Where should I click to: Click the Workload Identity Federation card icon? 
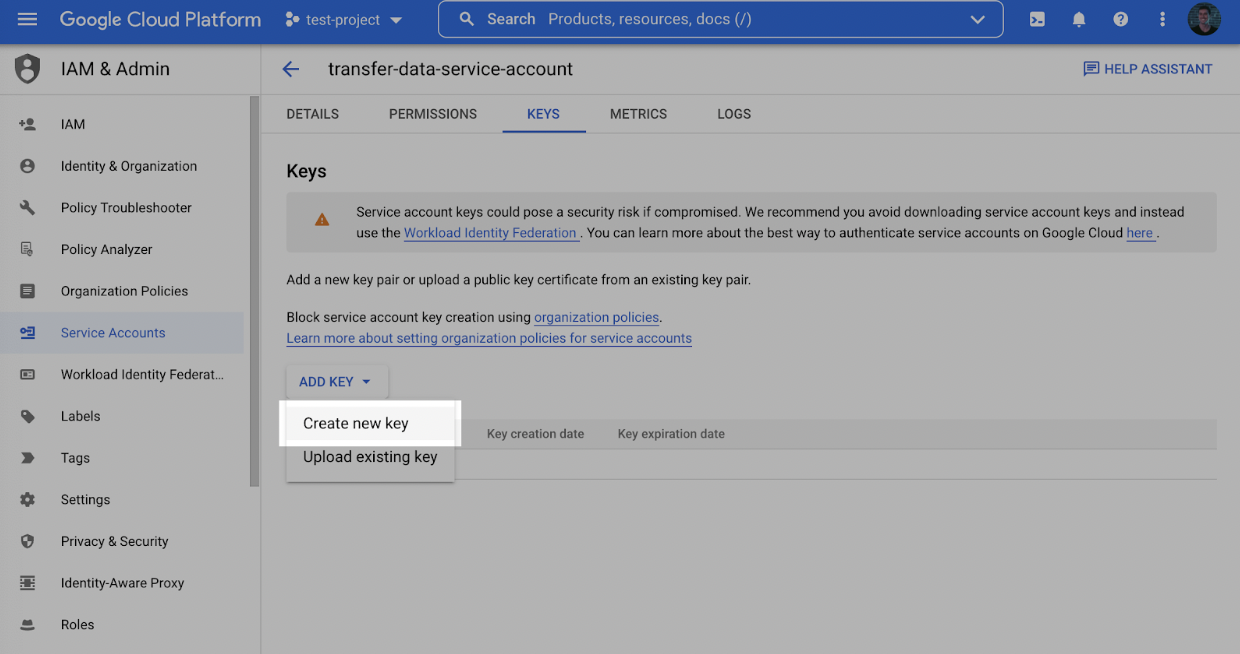point(28,374)
